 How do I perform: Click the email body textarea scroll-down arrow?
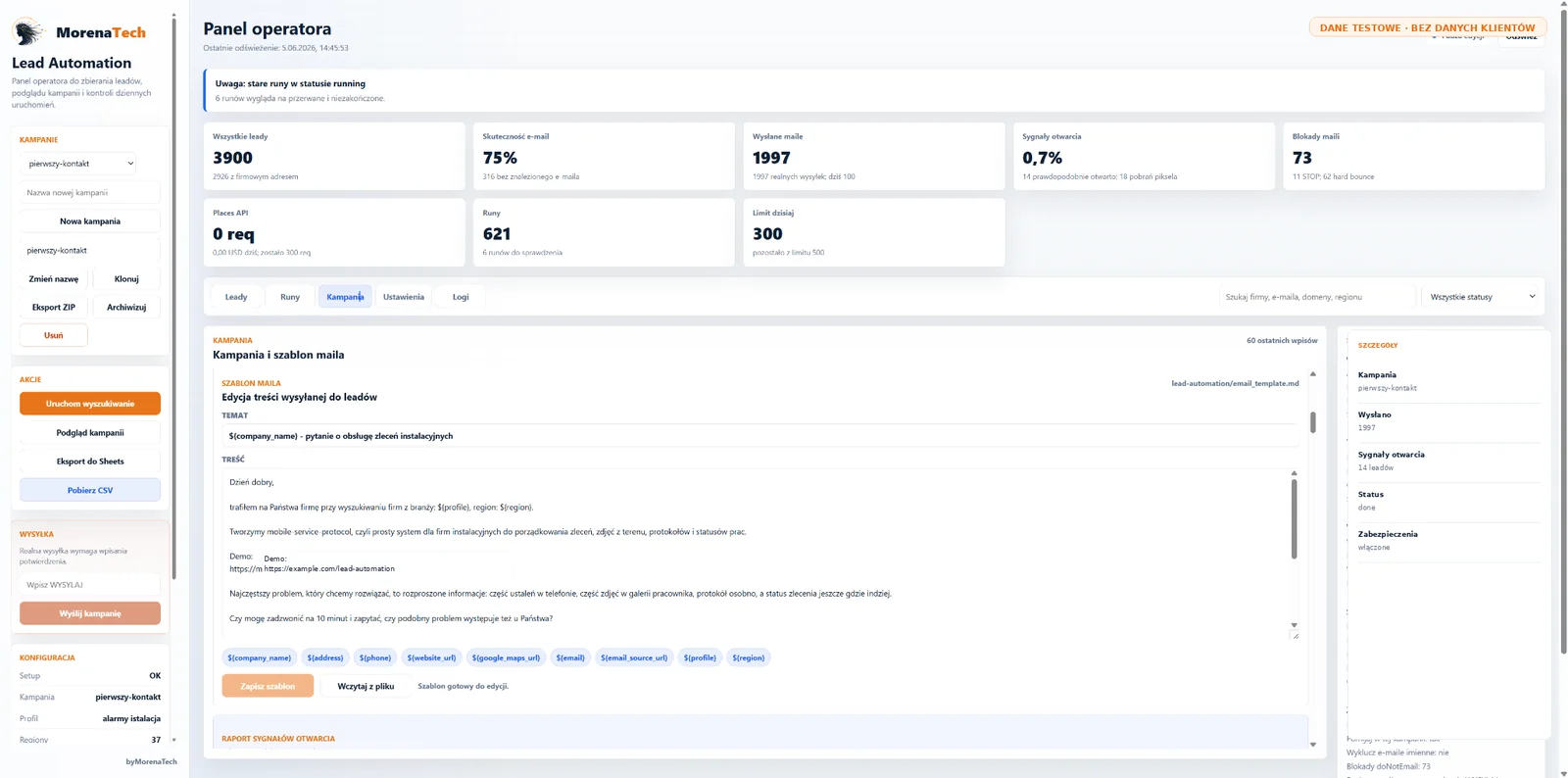tap(1294, 625)
